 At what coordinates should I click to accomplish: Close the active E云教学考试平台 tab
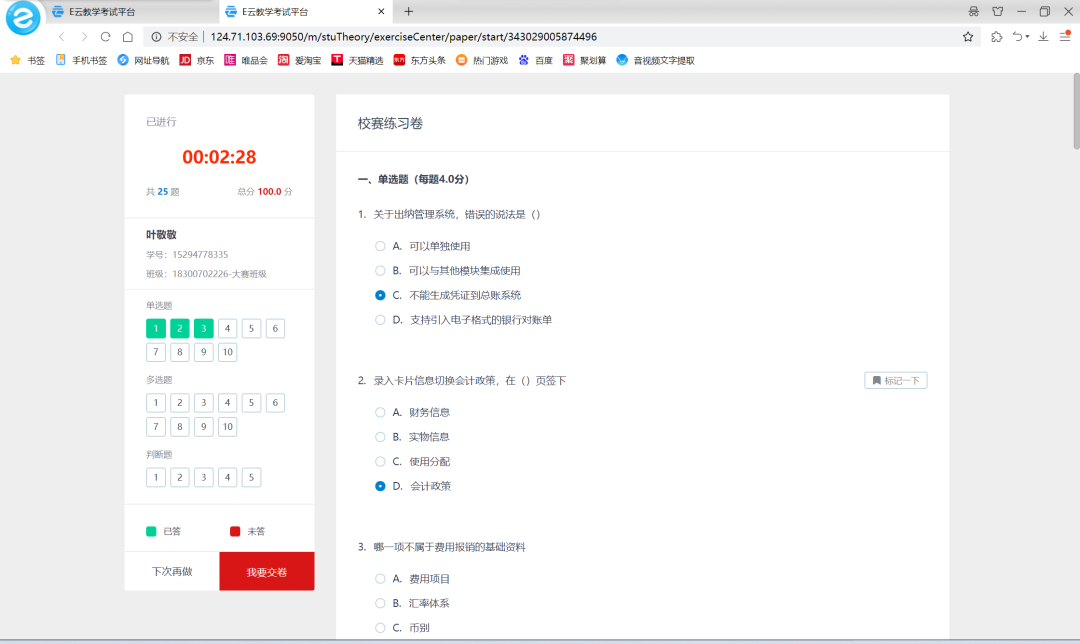pyautogui.click(x=381, y=11)
